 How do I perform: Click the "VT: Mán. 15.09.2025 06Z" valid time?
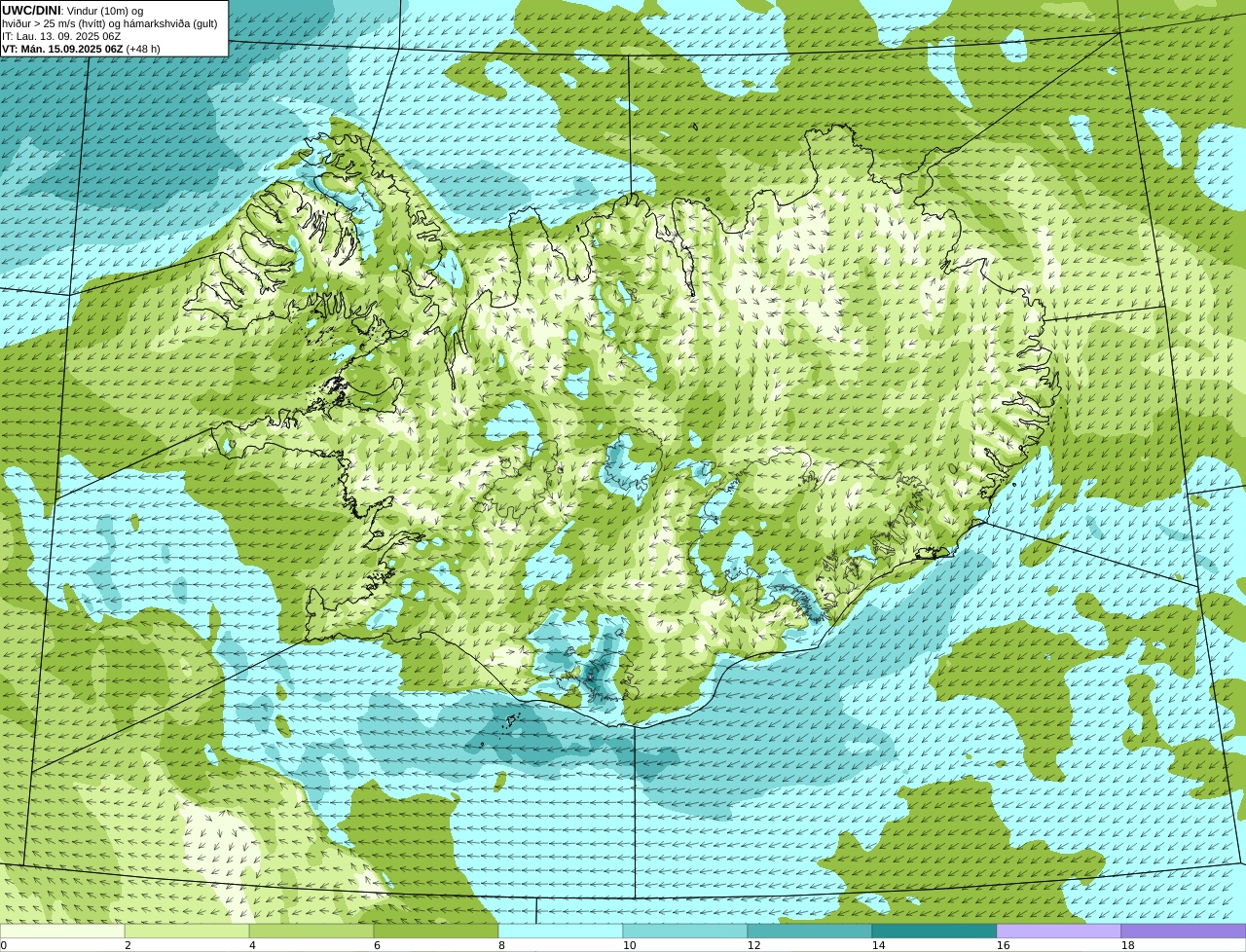tap(62, 49)
